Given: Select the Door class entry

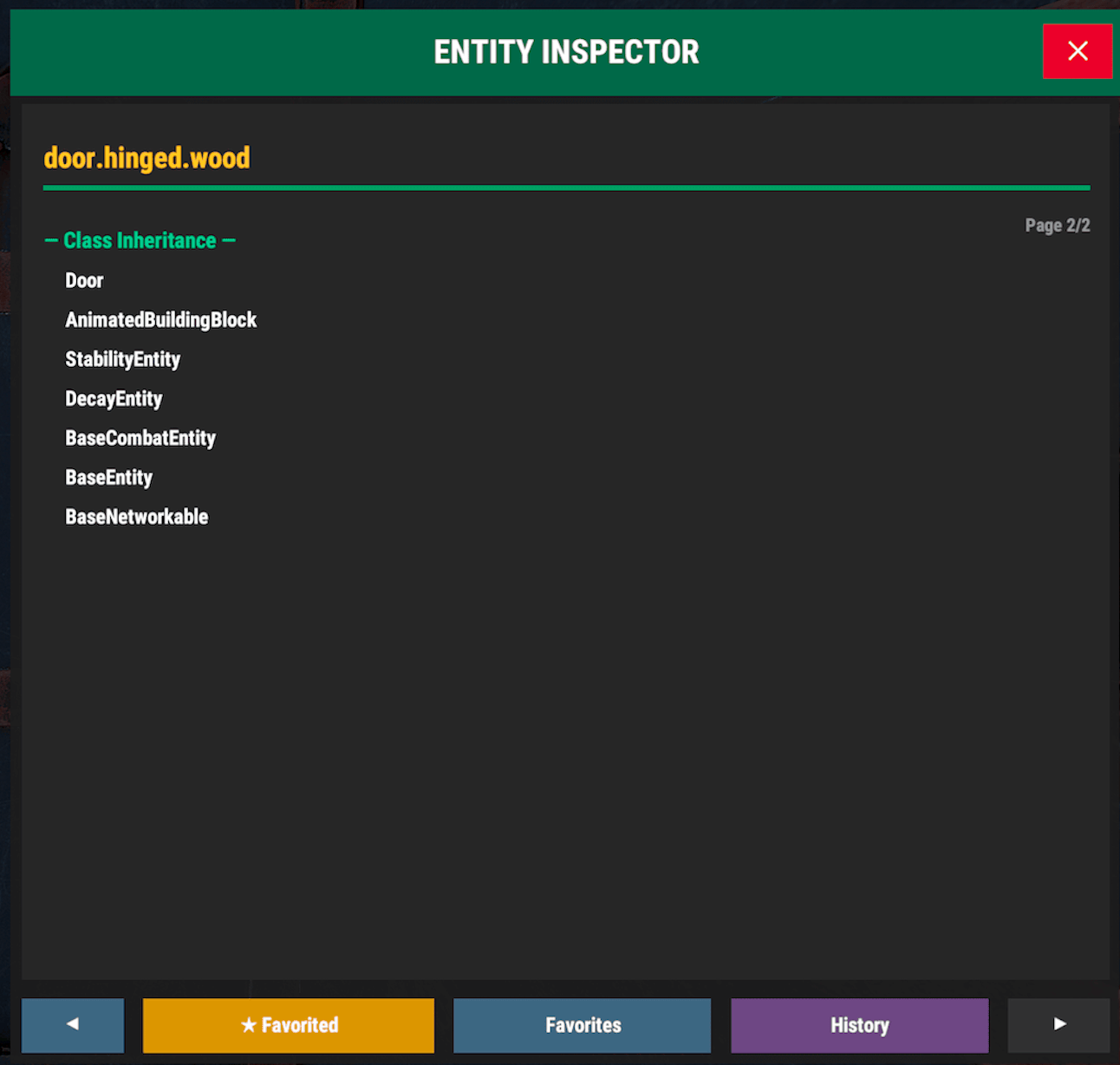Looking at the screenshot, I should tap(84, 280).
